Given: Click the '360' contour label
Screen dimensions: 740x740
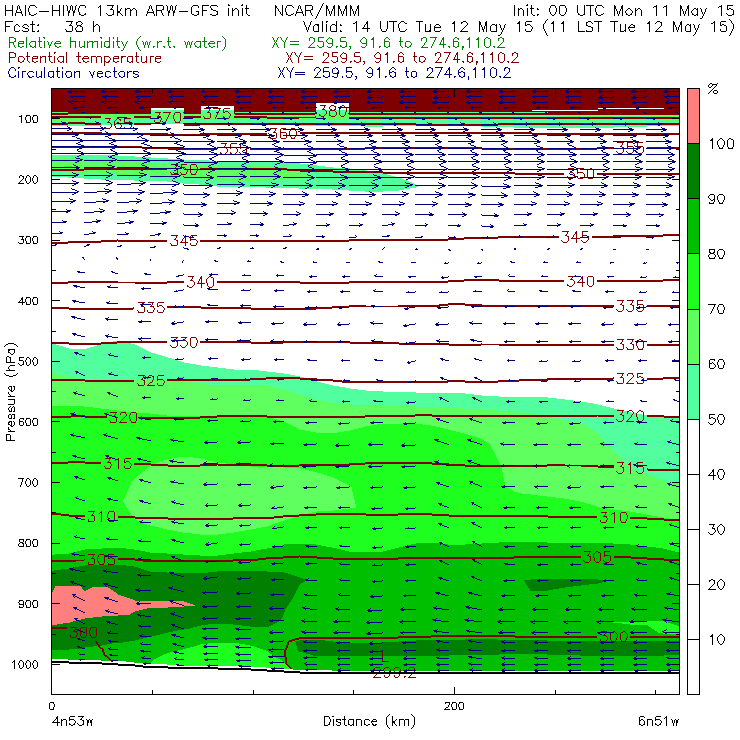Looking at the screenshot, I should click(x=283, y=134).
